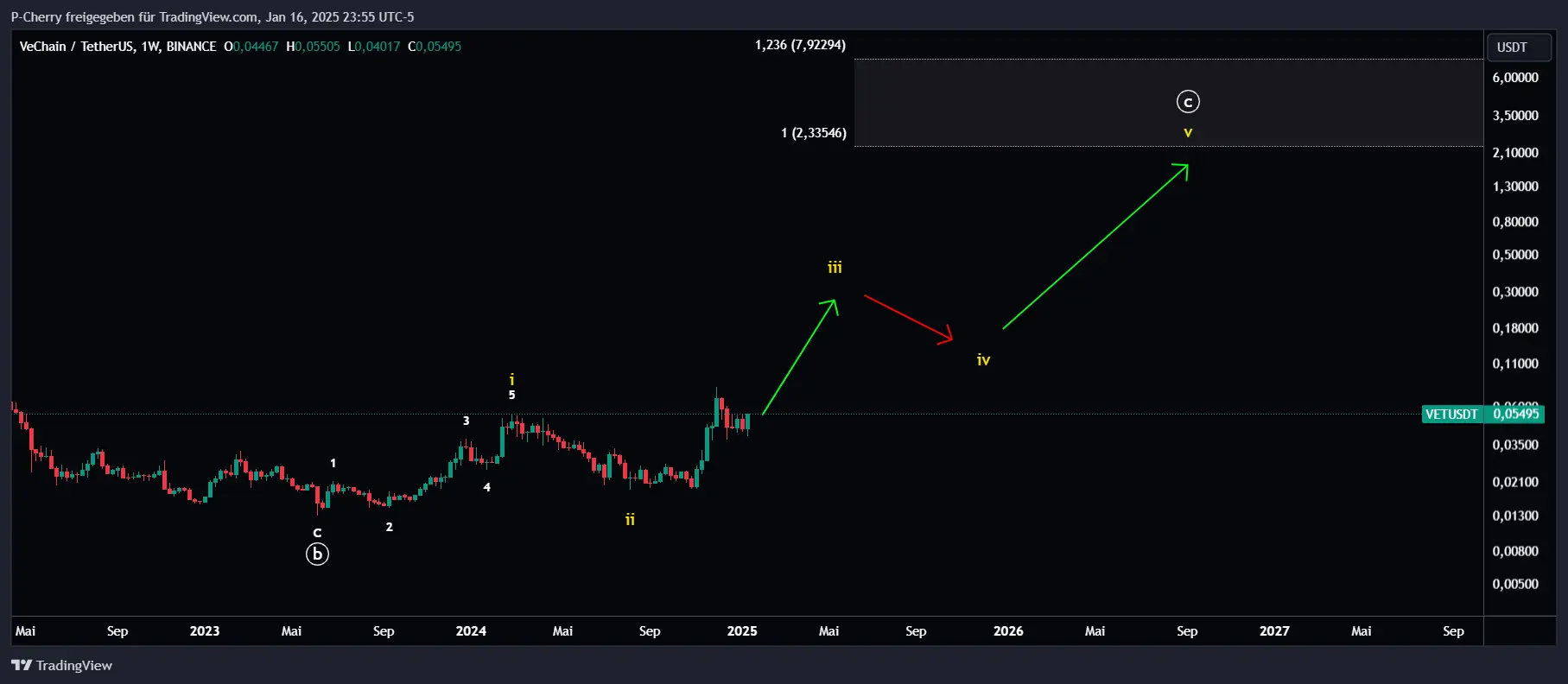Click the yellow i label above 5
This screenshot has height=684, width=1568.
point(511,379)
